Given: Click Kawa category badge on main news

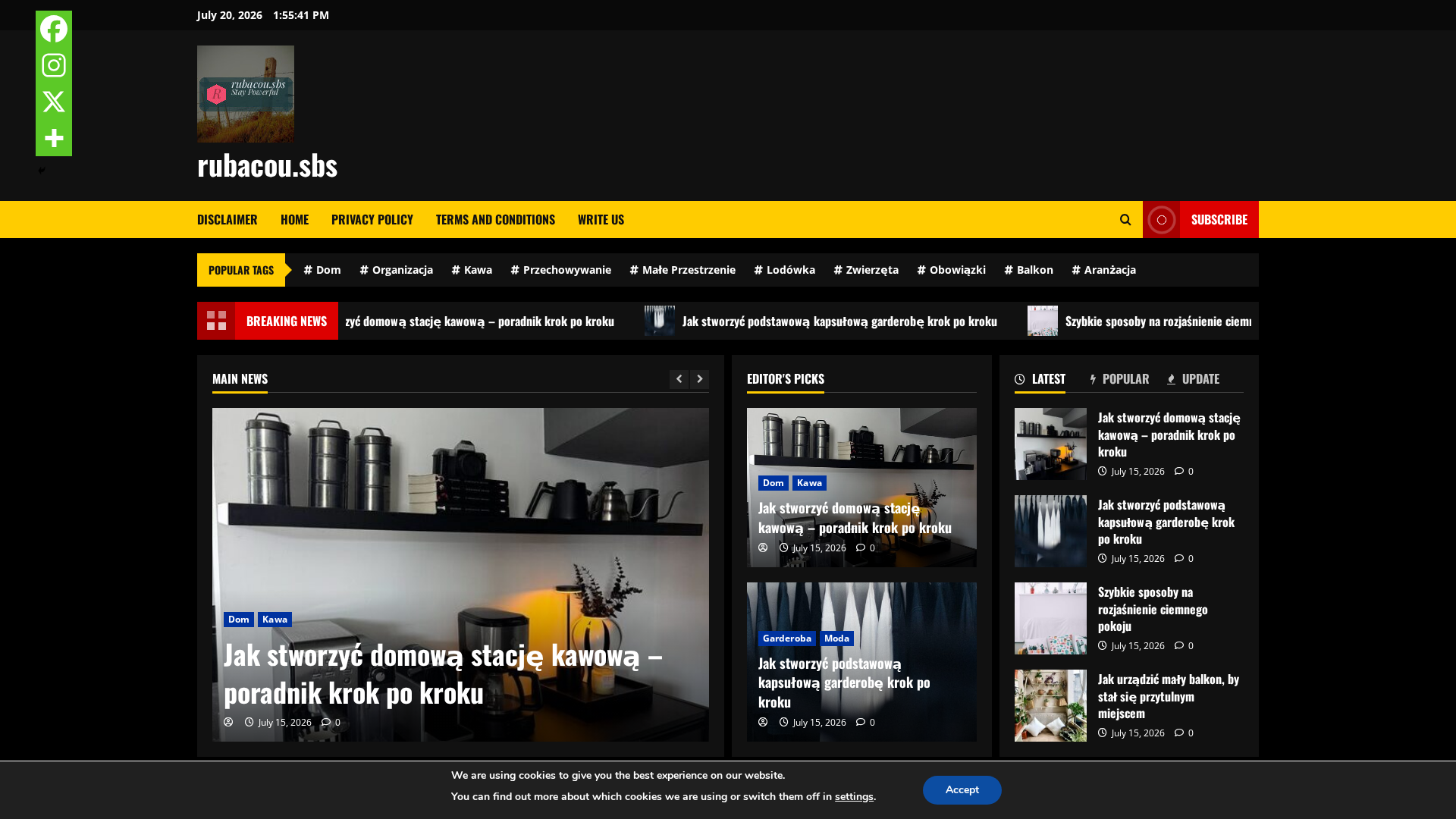Looking at the screenshot, I should tap(275, 620).
